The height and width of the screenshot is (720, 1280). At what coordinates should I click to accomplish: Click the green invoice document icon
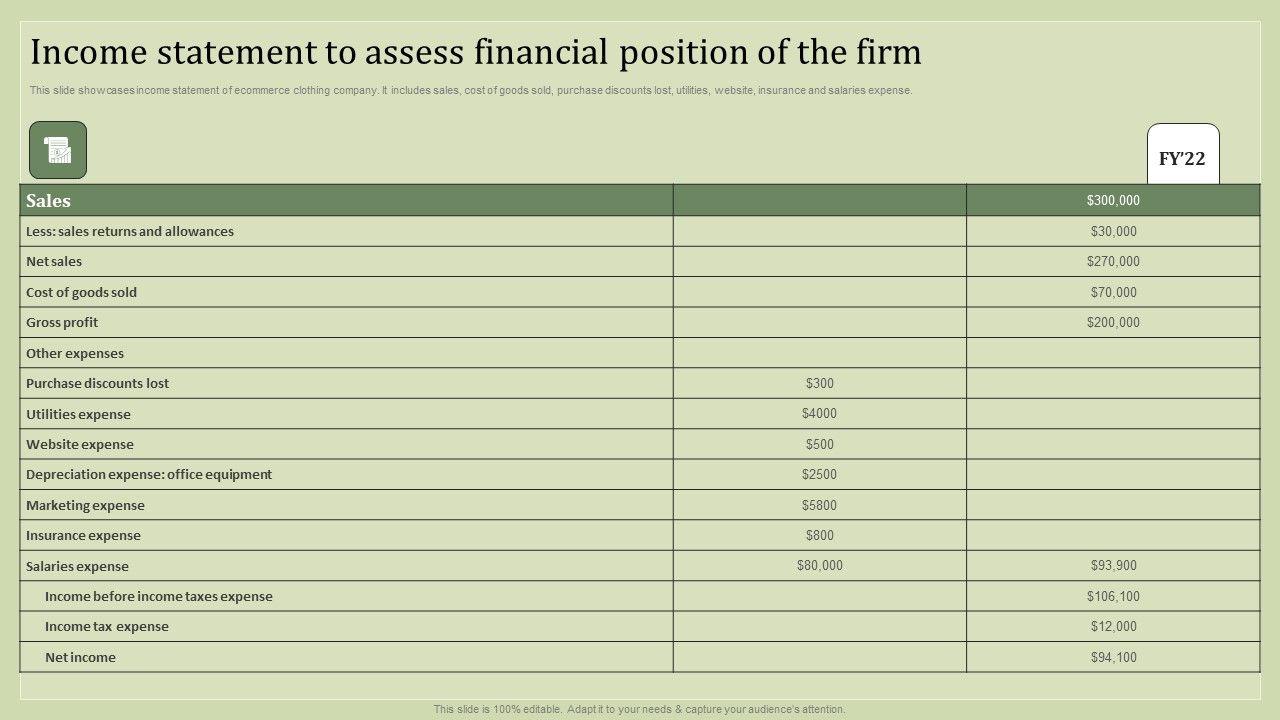58,150
